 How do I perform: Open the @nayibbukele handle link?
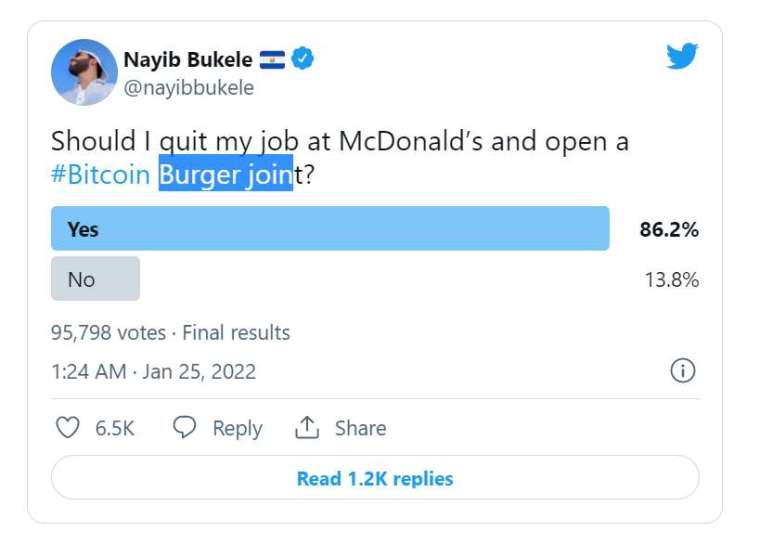(x=189, y=88)
